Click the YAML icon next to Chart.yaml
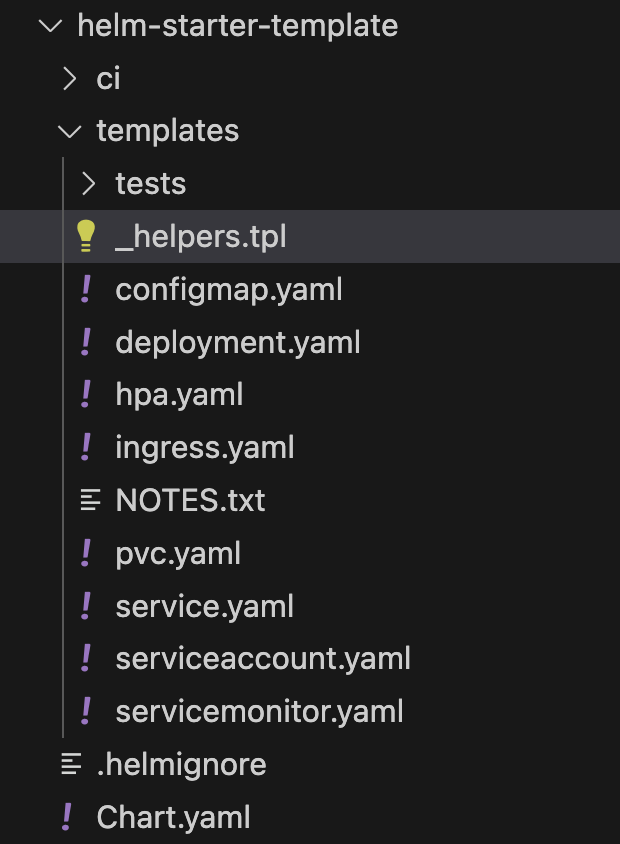 click(x=67, y=817)
